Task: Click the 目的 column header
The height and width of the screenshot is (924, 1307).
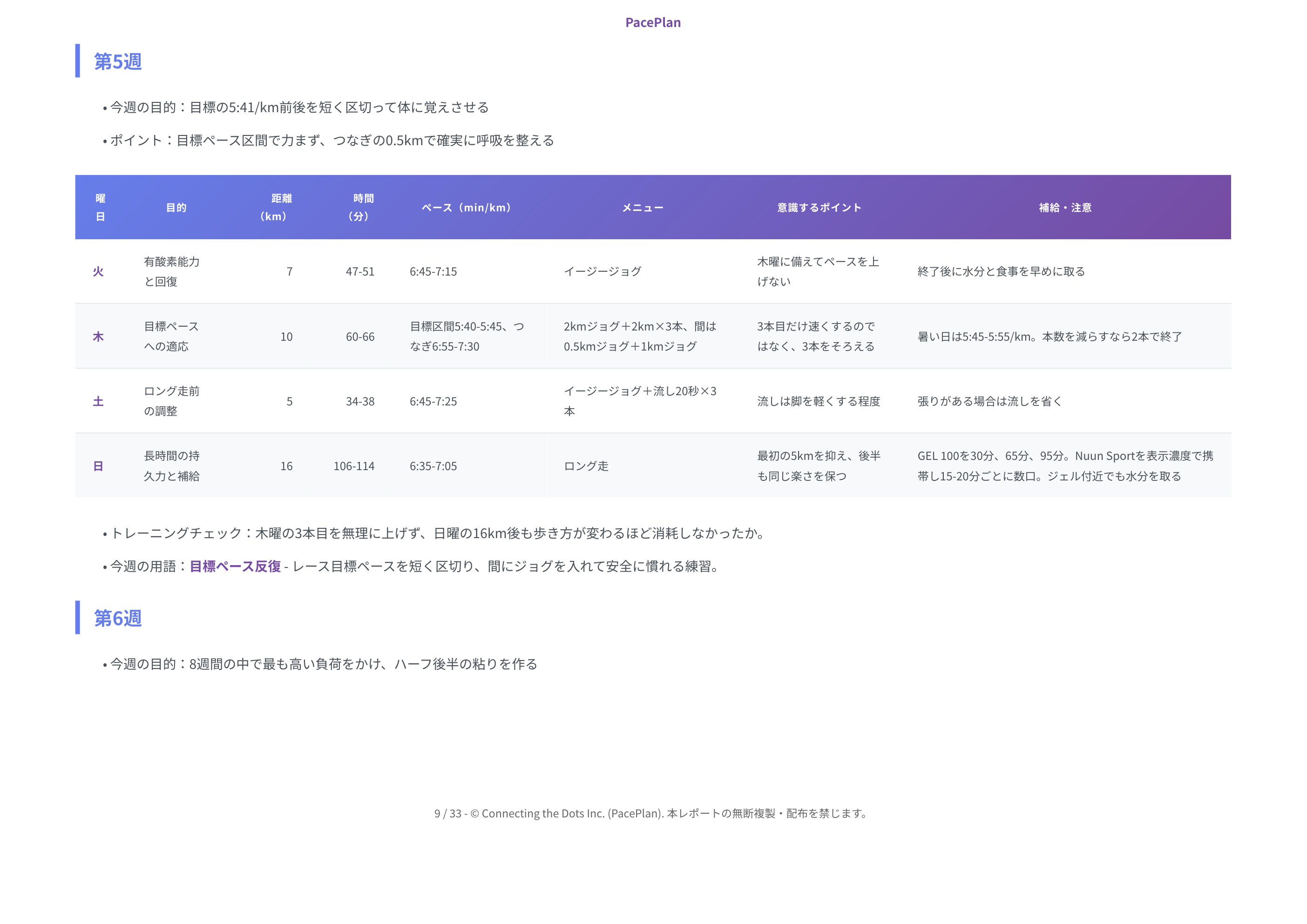Action: (176, 208)
